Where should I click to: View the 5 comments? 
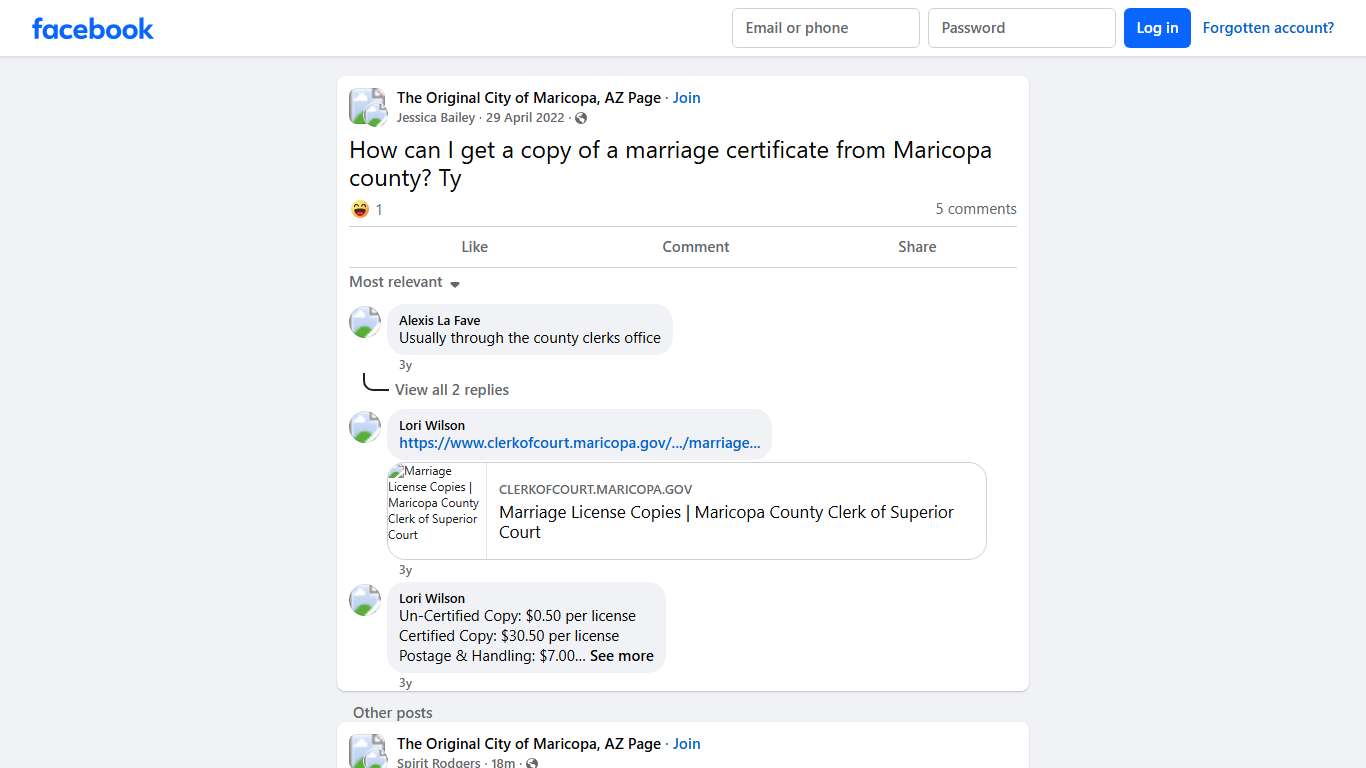click(x=975, y=209)
